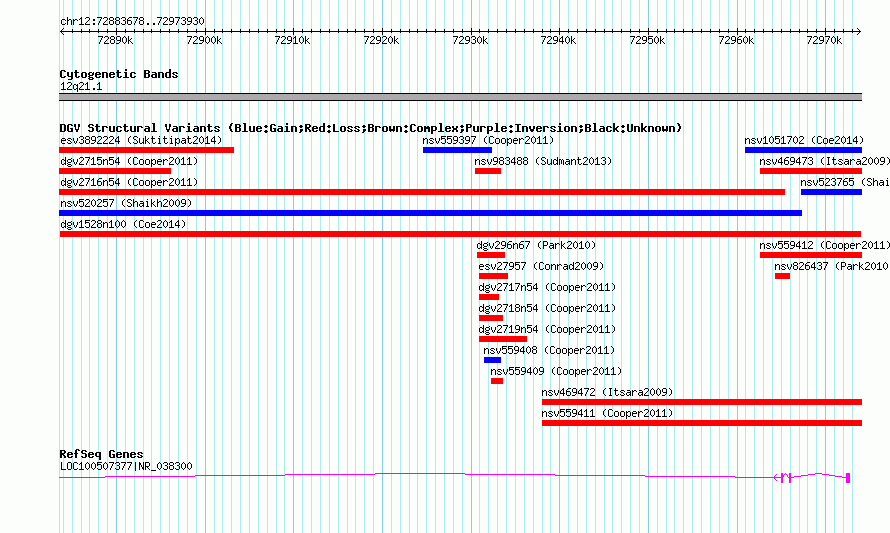Open nsv469473 (Itsara2009) variant label

pos(824,161)
